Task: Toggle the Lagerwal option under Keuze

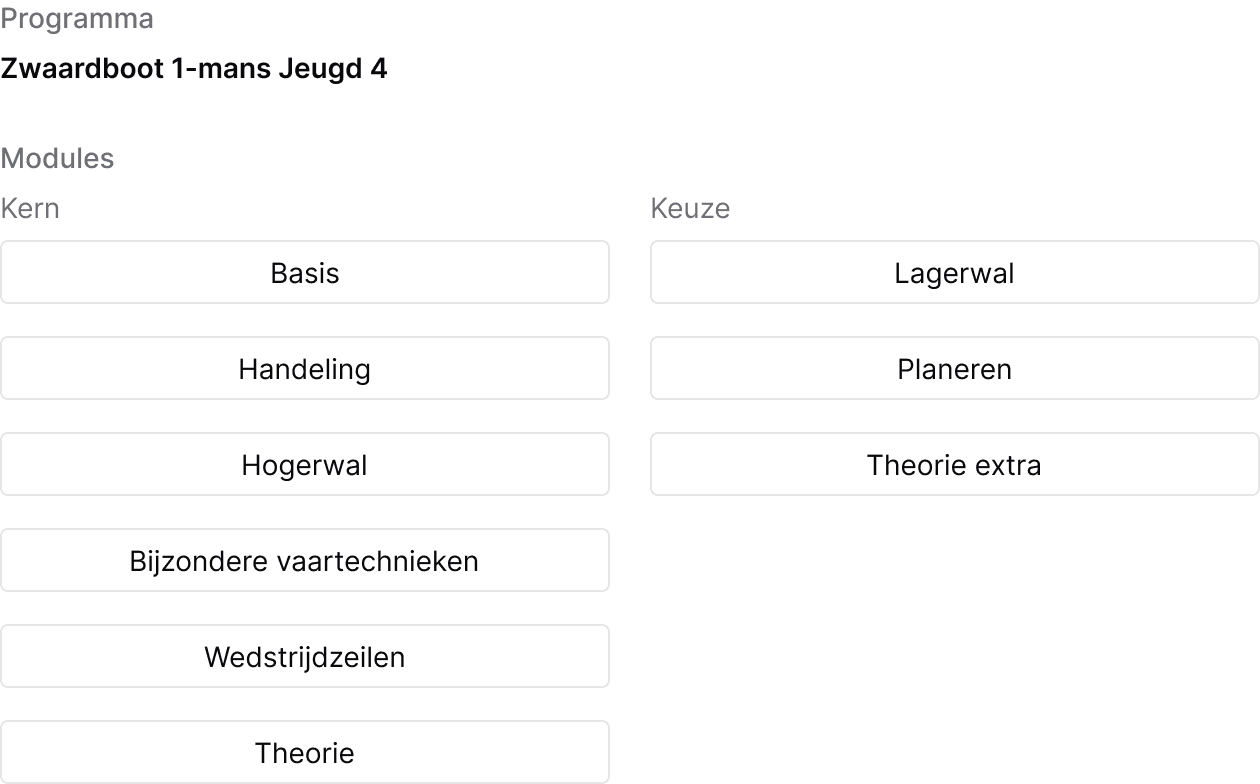Action: [x=955, y=272]
